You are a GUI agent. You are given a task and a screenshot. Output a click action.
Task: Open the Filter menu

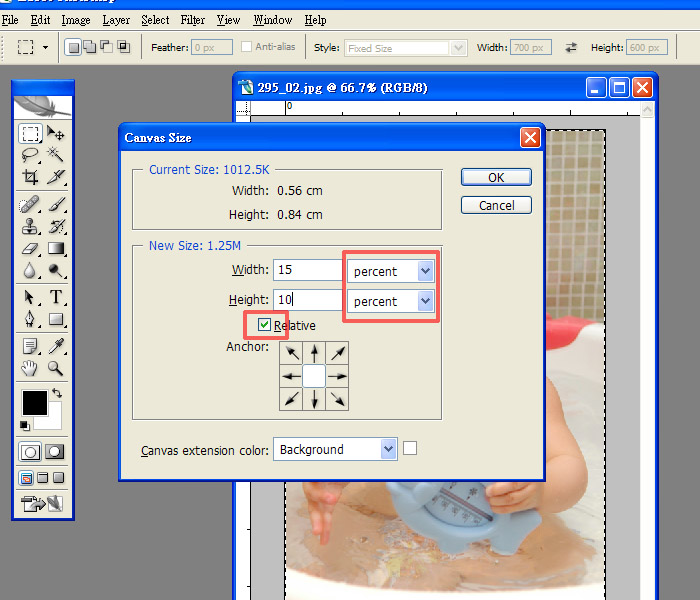tap(193, 20)
